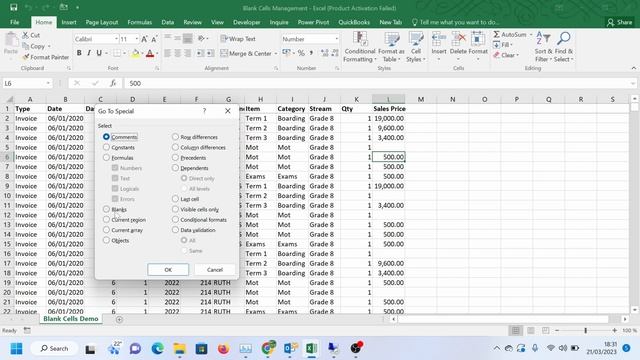Click the Format Painter brush

(26, 57)
